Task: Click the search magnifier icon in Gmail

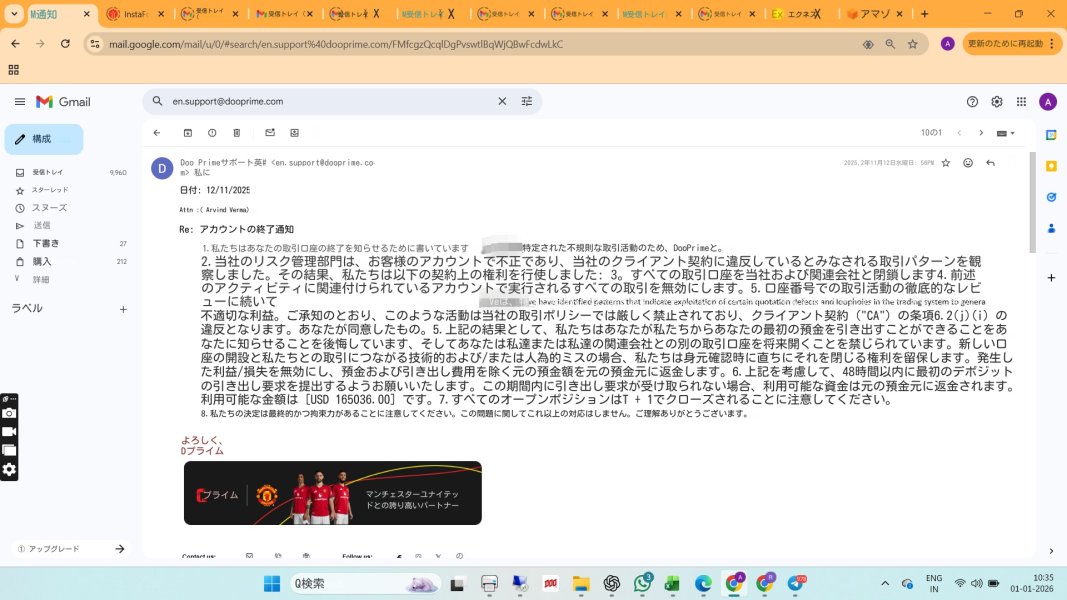Action: (157, 101)
